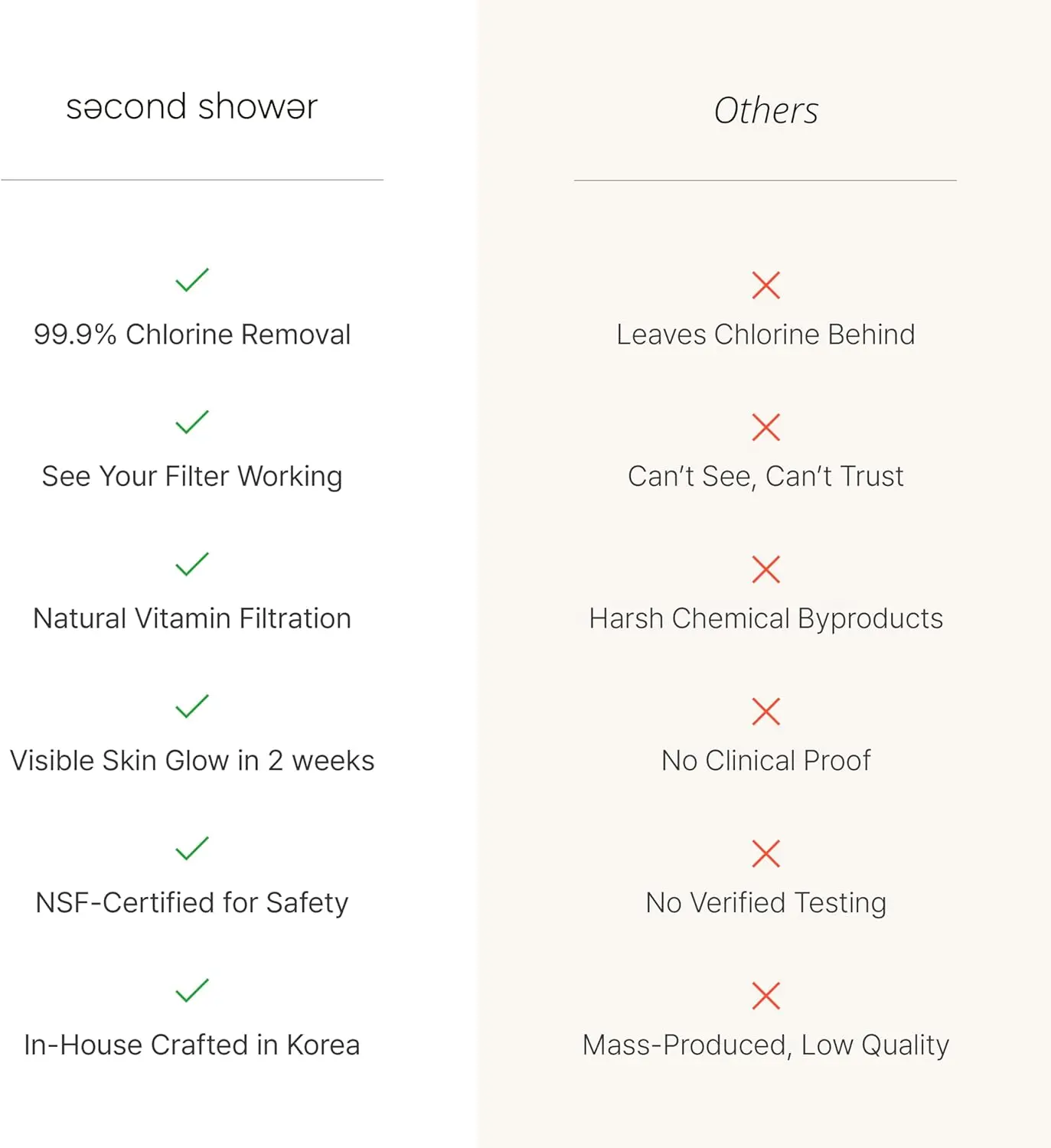Click the red X above Can't See, Can't Trust

765,427
